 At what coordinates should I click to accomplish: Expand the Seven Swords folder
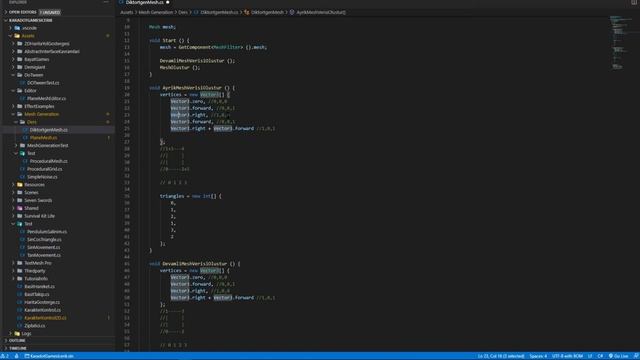[38, 200]
